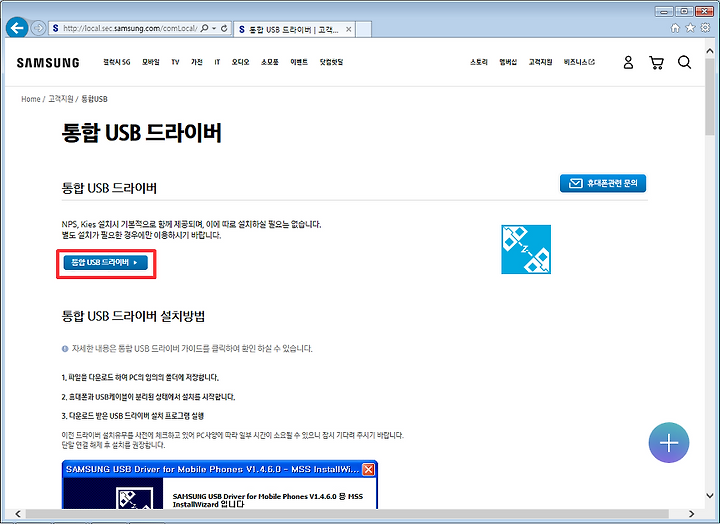Open the 가전 menu item
Screen dimensions: 720x524
click(197, 62)
